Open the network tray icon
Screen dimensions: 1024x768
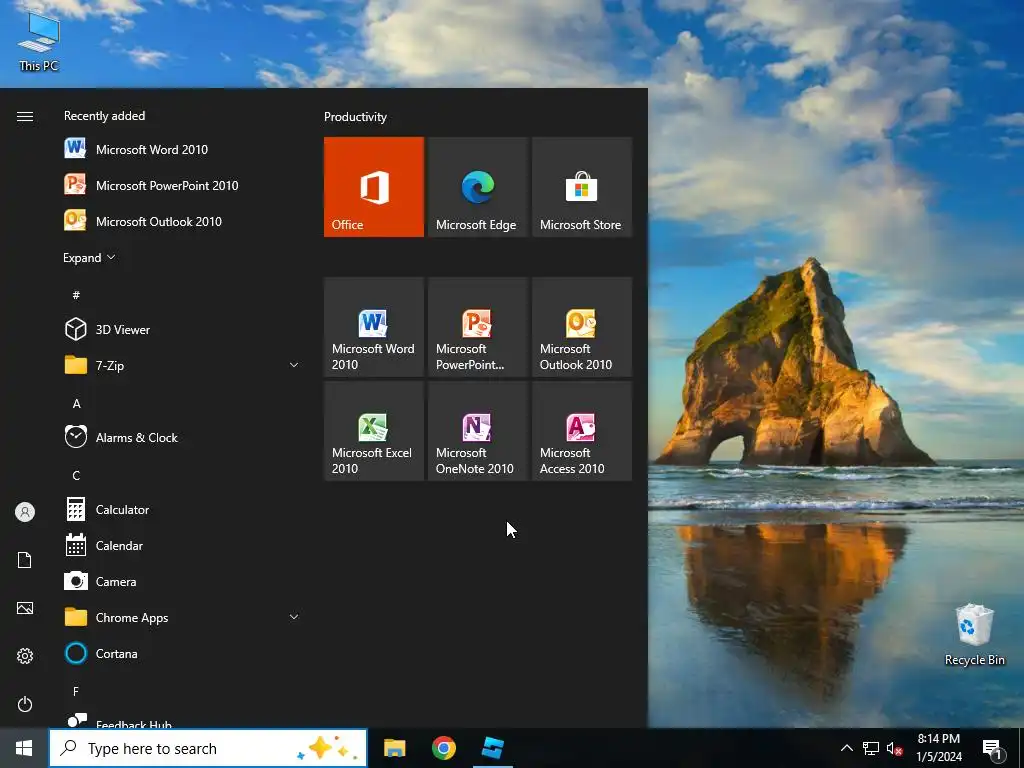pos(871,748)
